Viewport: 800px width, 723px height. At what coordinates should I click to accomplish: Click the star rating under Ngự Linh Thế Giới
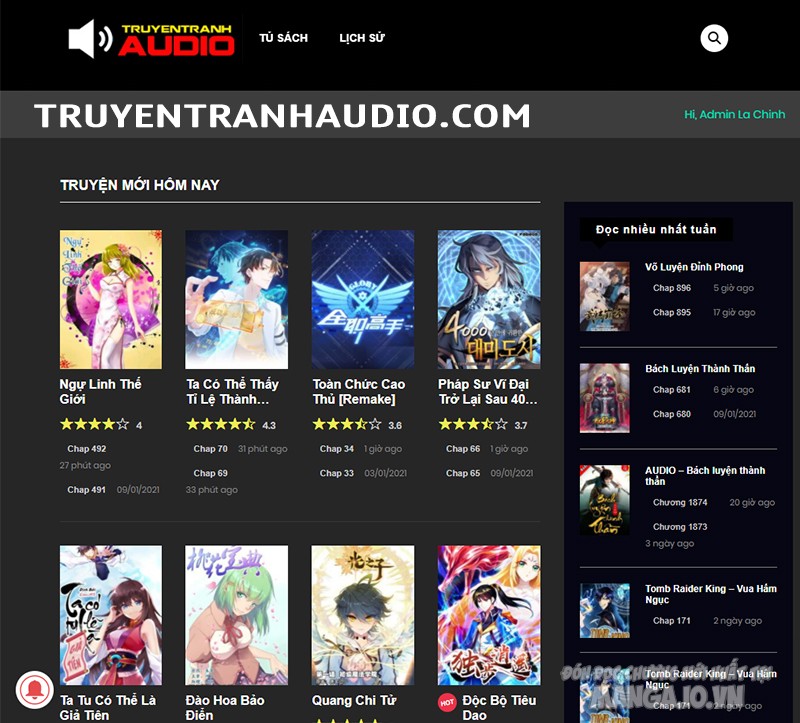[x=94, y=424]
